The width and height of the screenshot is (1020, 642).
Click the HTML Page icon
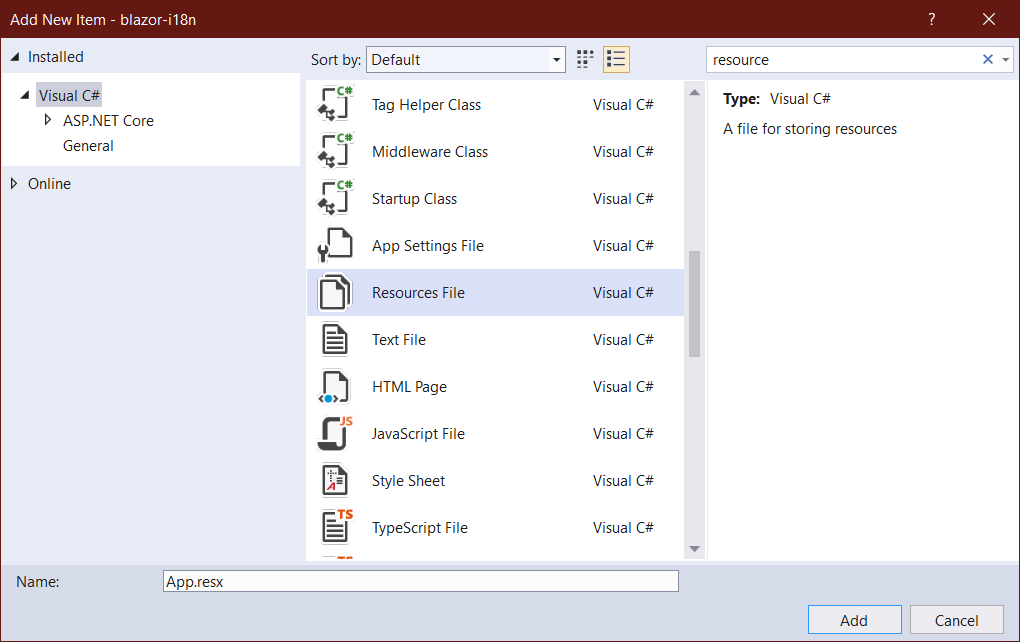click(335, 386)
